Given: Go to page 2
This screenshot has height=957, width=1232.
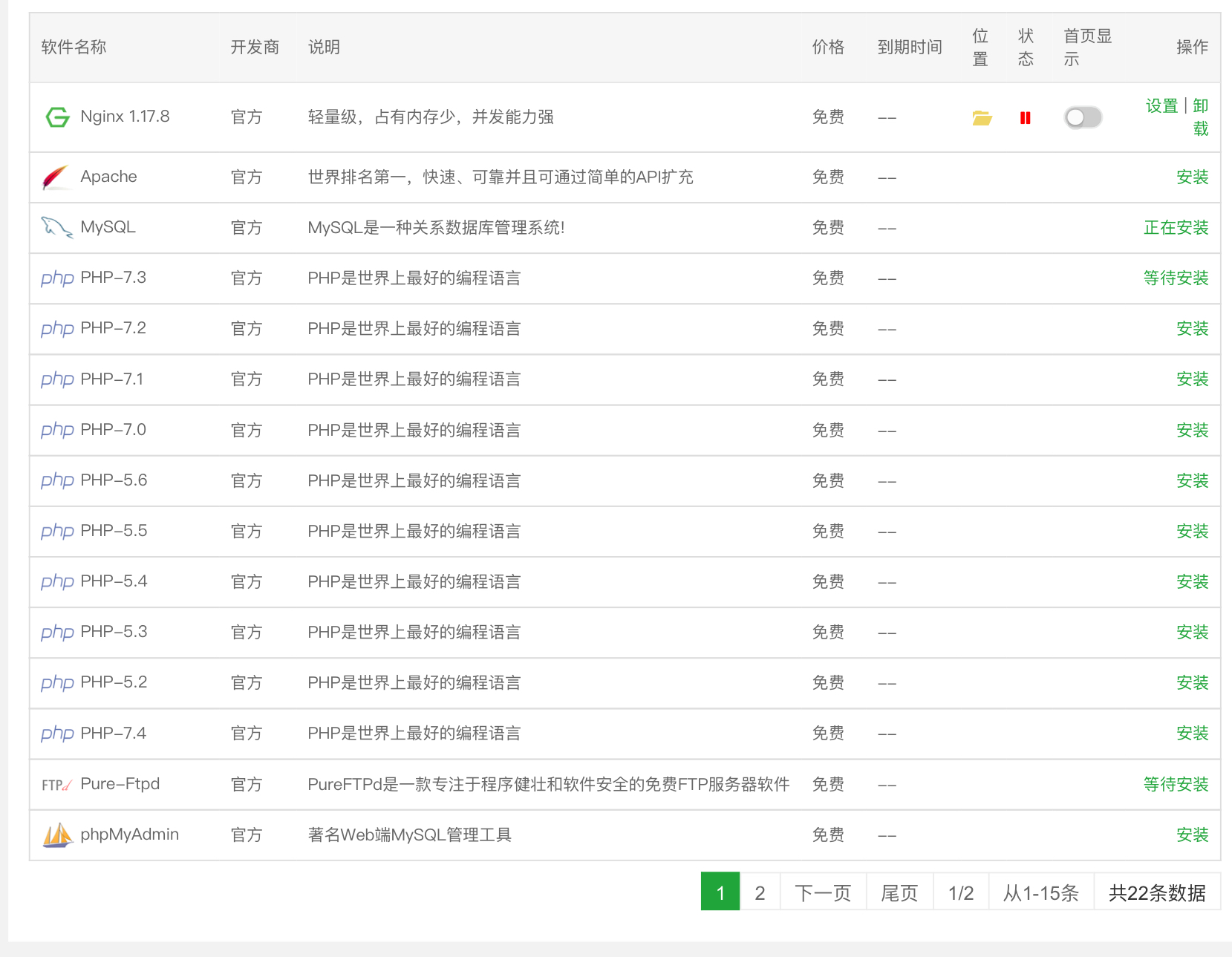Looking at the screenshot, I should pyautogui.click(x=760, y=892).
